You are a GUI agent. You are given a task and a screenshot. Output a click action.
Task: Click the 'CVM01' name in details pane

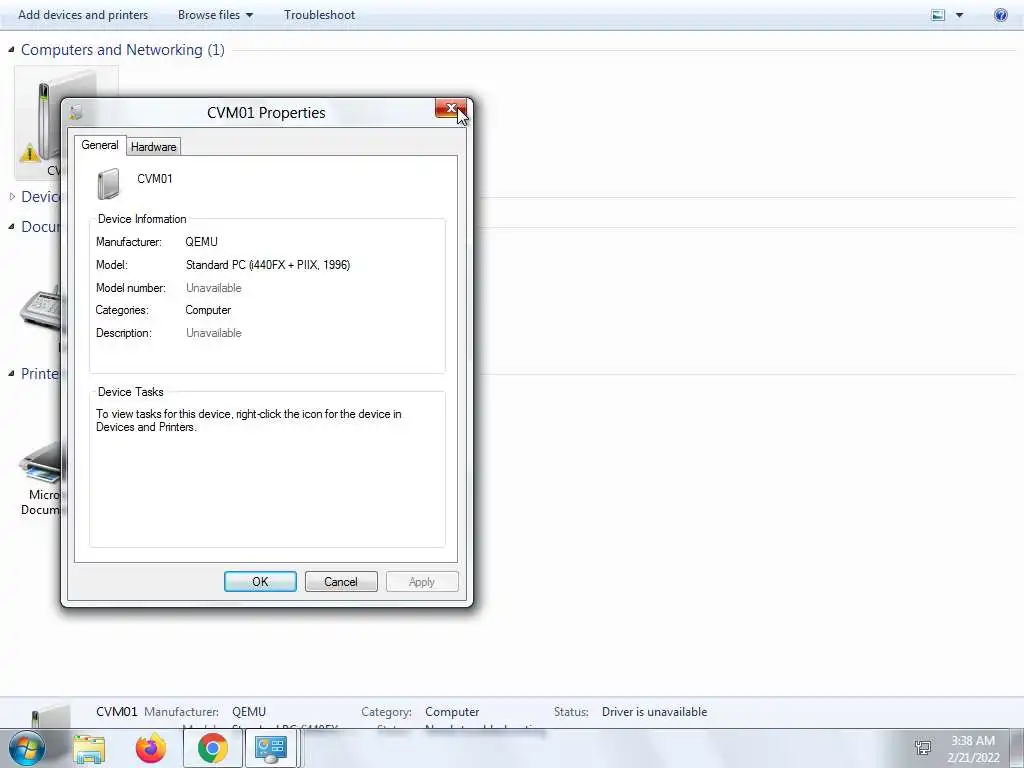[116, 712]
